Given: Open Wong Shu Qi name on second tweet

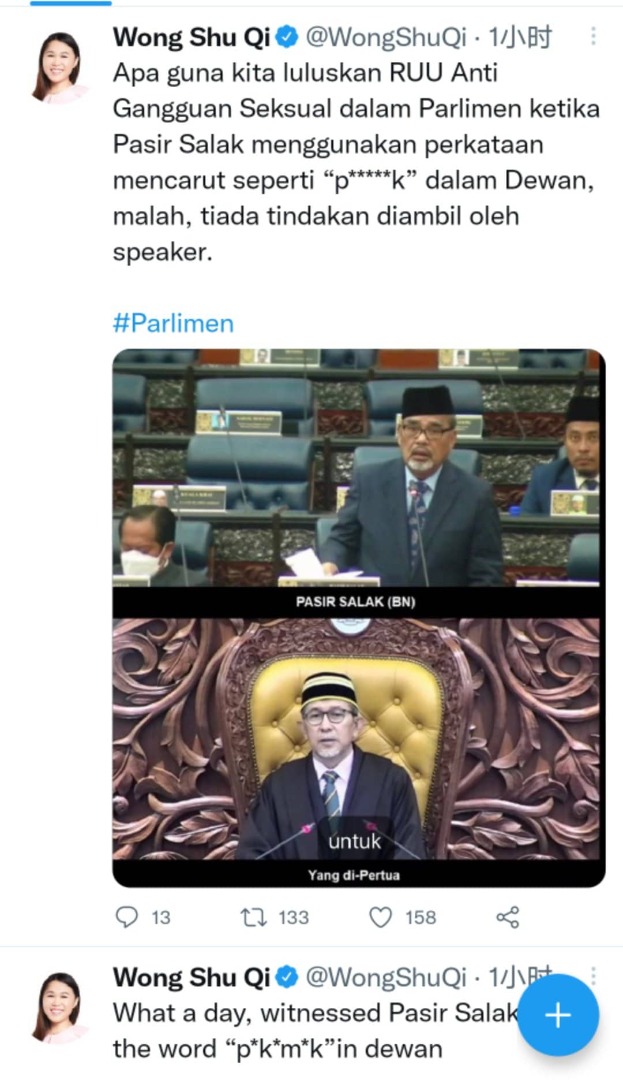Looking at the screenshot, I should (191, 977).
